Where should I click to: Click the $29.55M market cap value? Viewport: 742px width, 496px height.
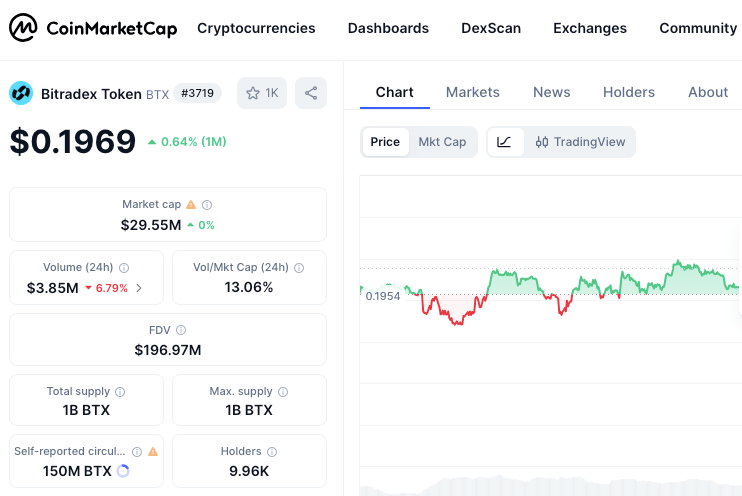(x=151, y=225)
